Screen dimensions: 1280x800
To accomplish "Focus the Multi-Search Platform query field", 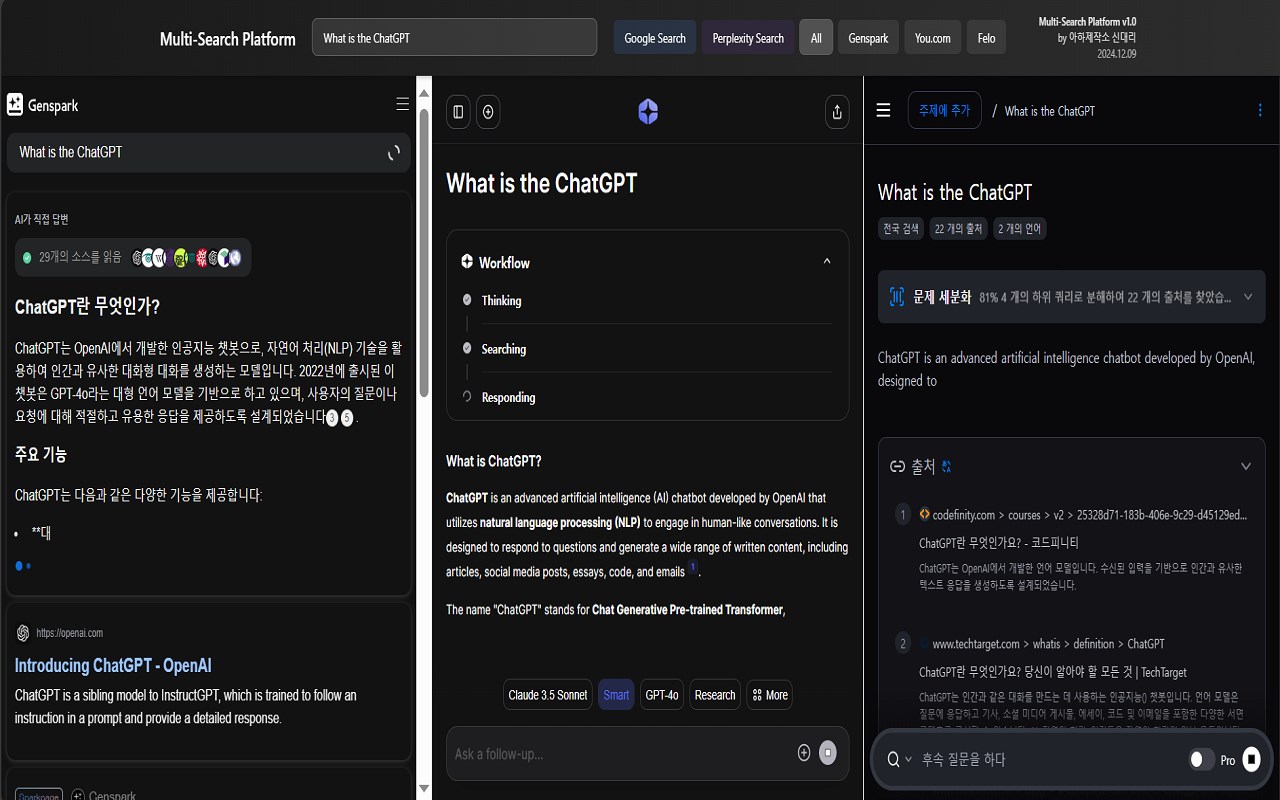I will pyautogui.click(x=454, y=38).
